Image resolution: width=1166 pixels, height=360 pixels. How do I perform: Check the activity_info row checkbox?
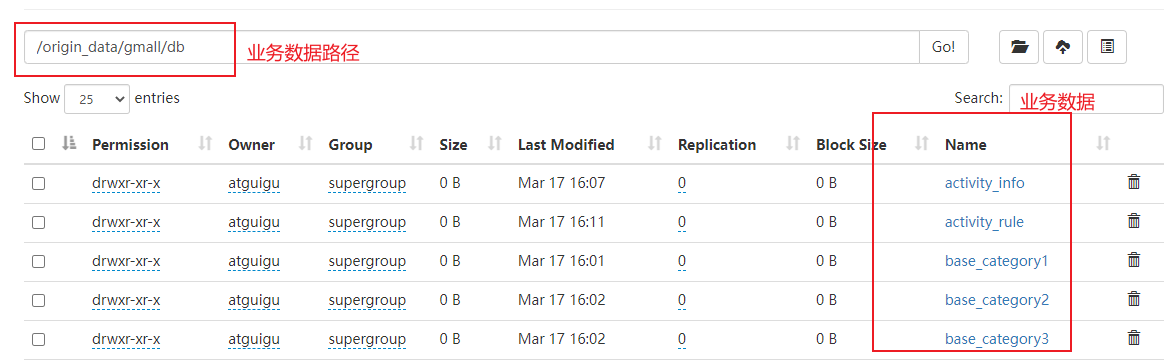(x=38, y=183)
